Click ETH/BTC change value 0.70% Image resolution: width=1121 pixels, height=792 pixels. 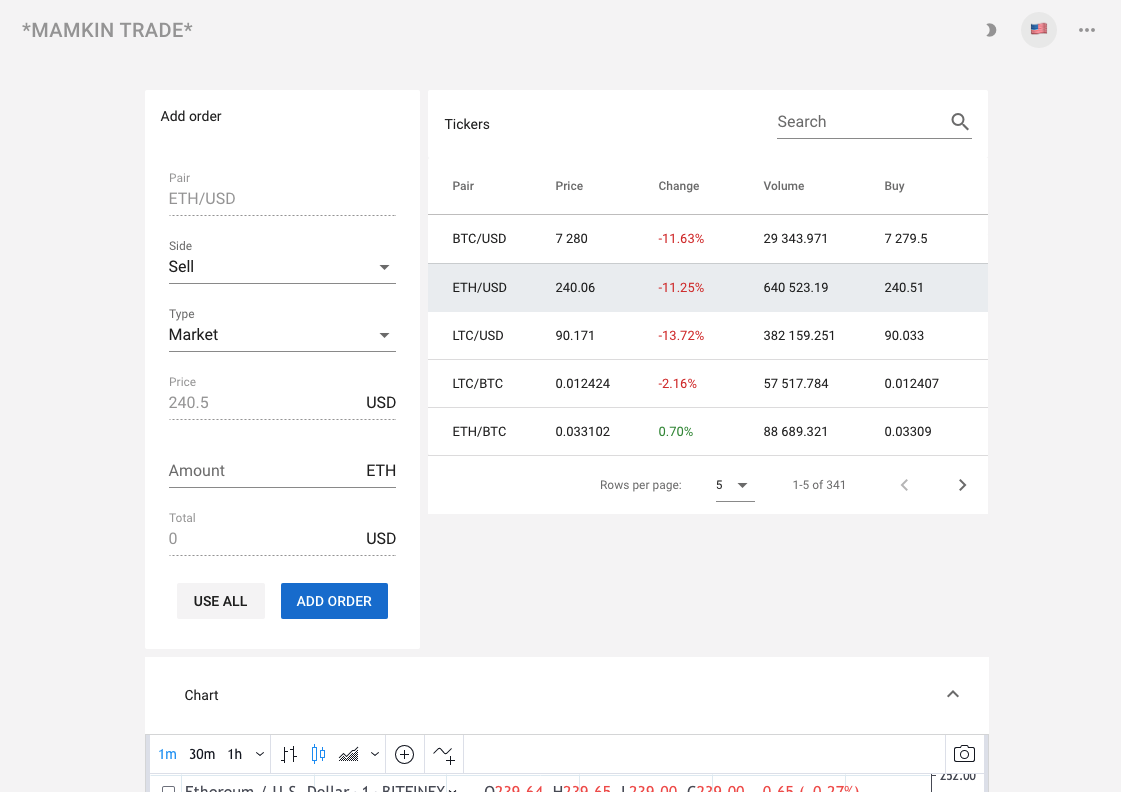pos(676,432)
